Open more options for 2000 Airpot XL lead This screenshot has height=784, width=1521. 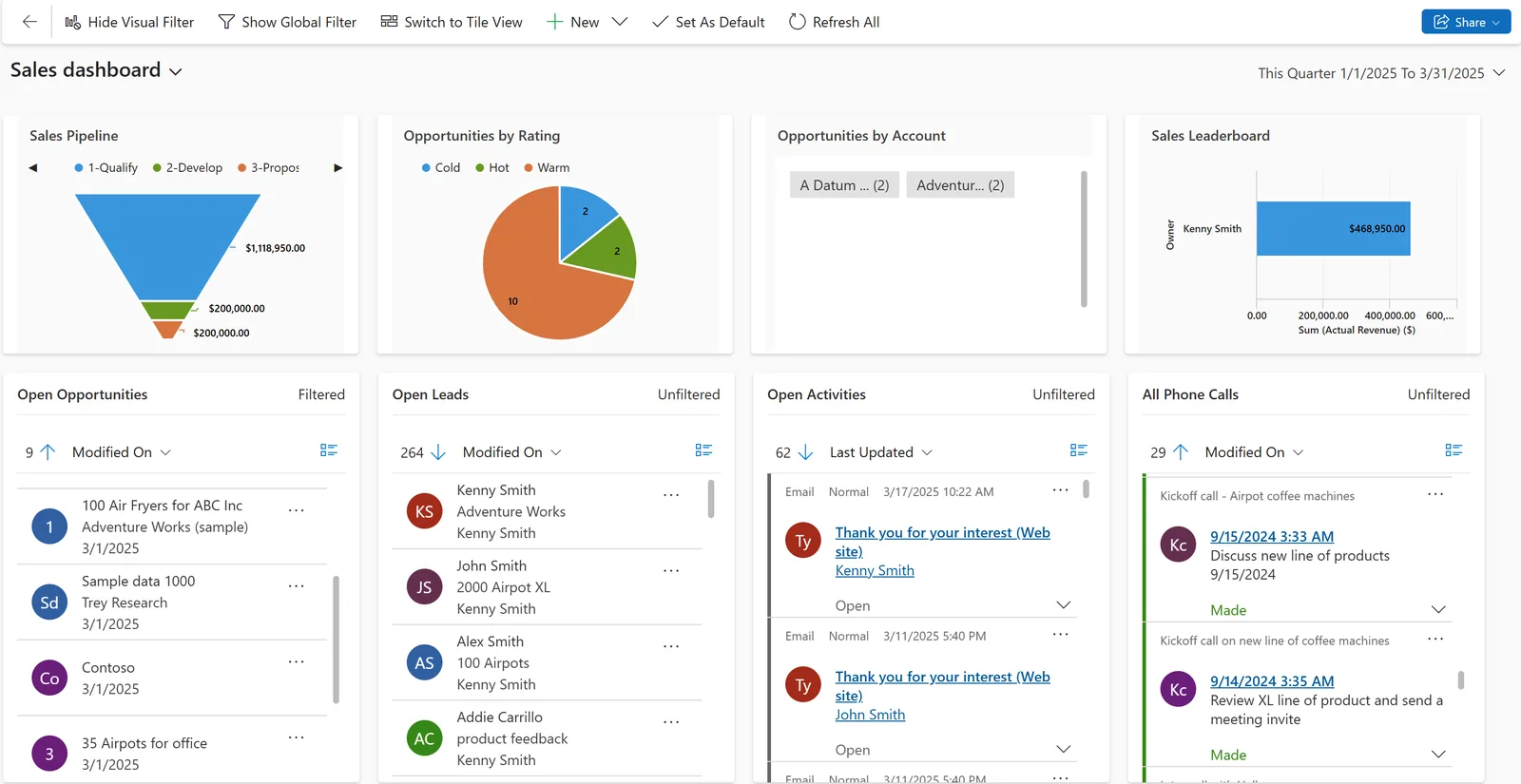671,571
